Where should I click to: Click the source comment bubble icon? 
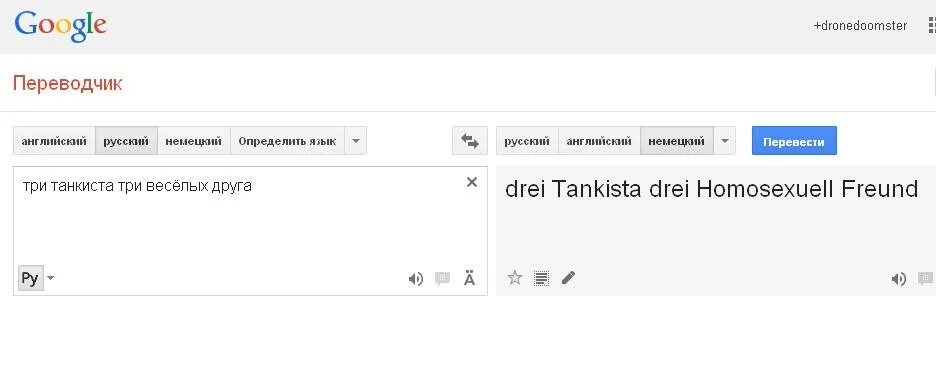[442, 279]
